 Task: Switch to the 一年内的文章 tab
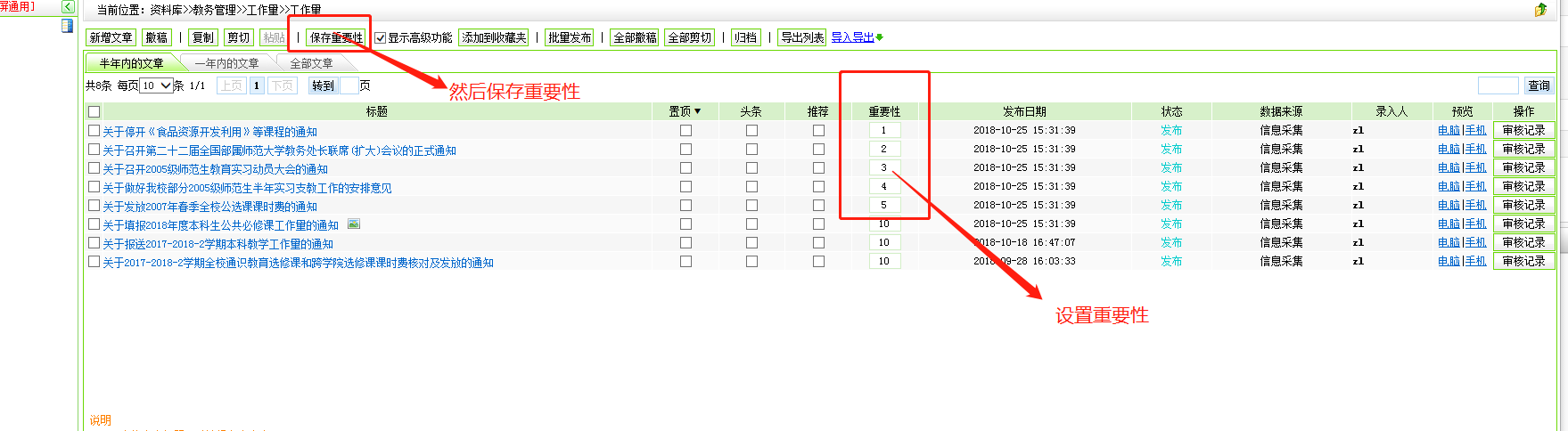(x=226, y=63)
